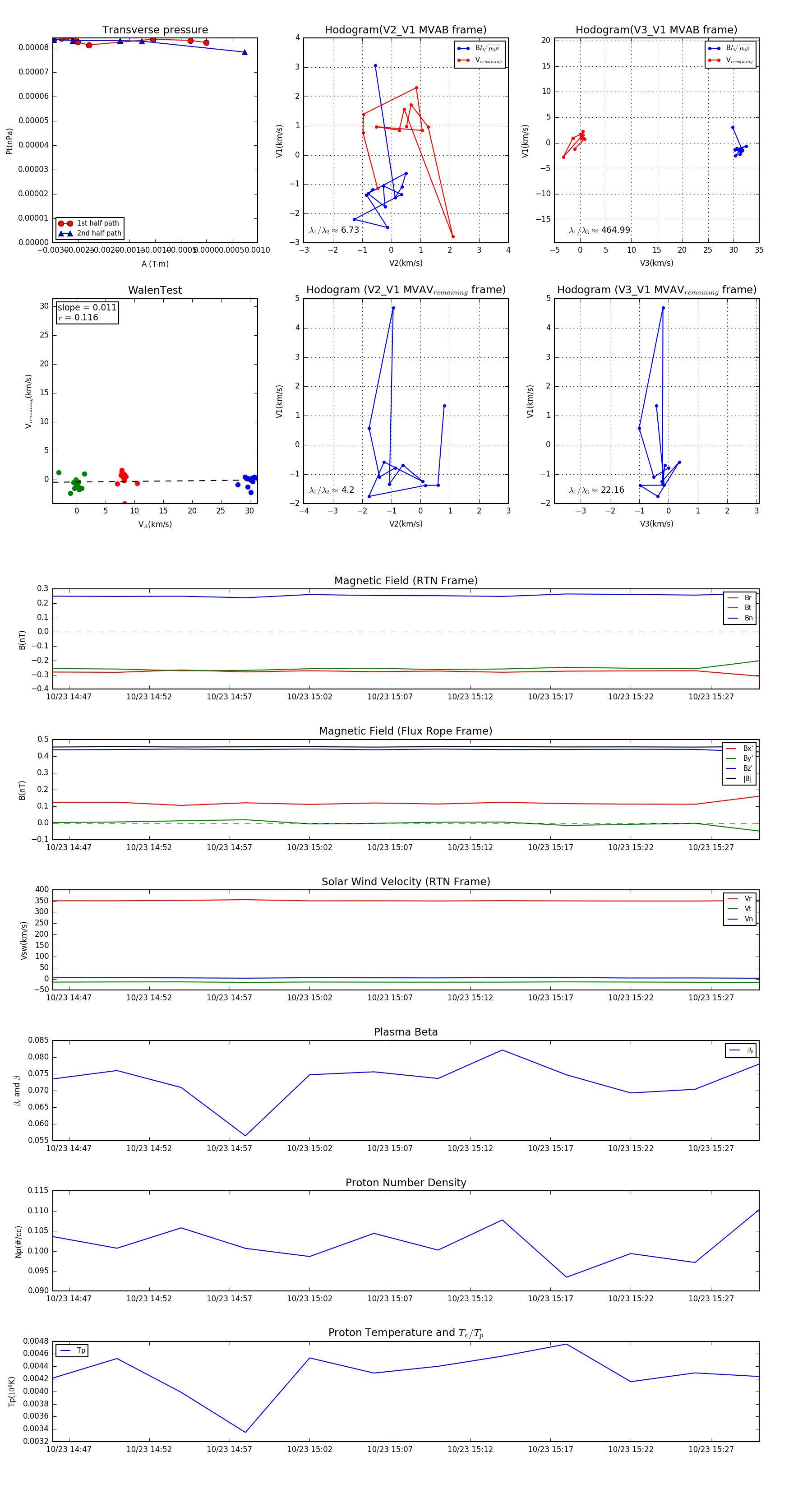Viewport: 812px width, 1489px height.
Task: Select the "By'" legend entry
Action: click(x=740, y=758)
